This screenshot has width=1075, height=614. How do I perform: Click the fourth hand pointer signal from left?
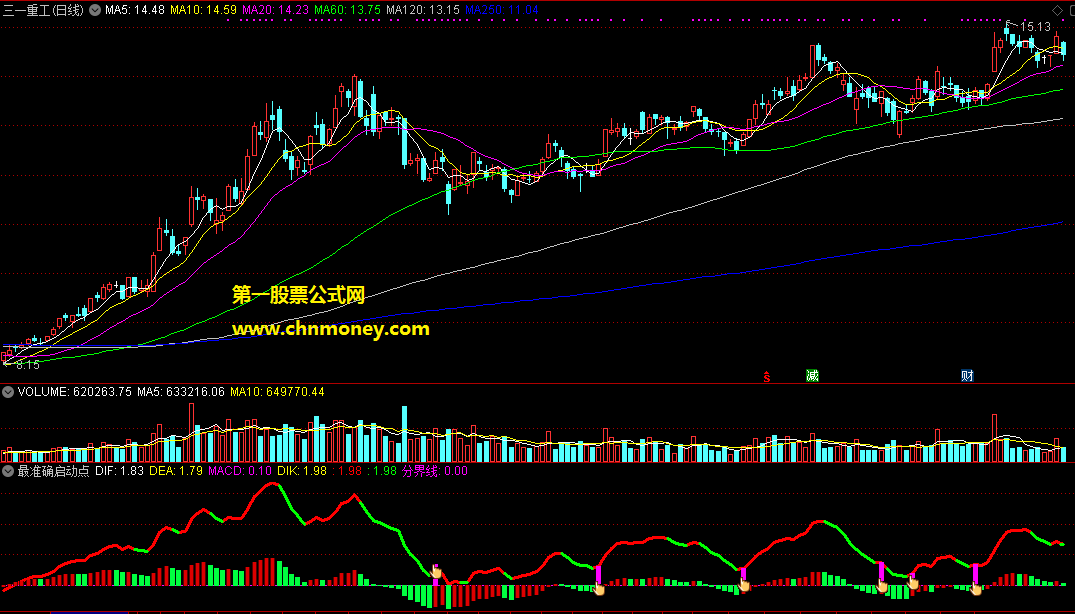pos(883,586)
